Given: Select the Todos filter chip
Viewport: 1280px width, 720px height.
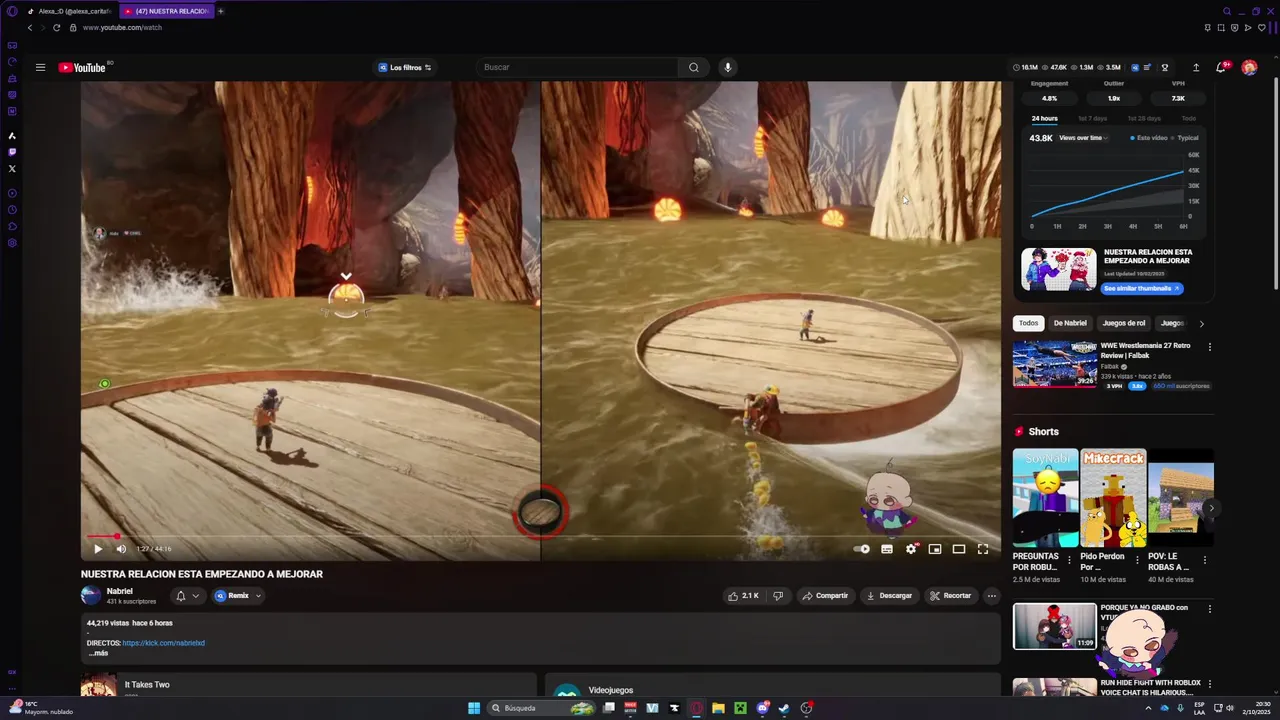Looking at the screenshot, I should (x=1028, y=323).
